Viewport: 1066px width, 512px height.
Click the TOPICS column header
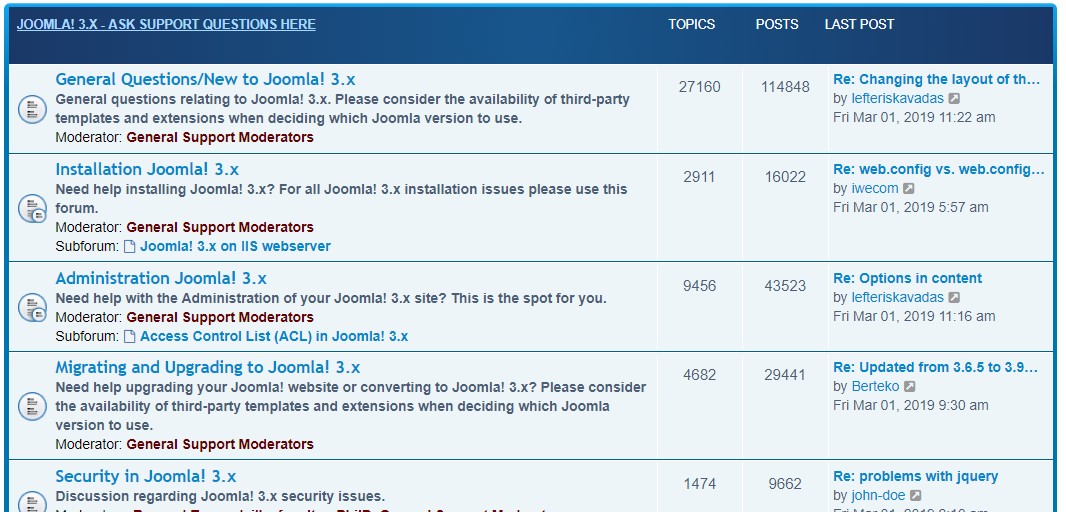(x=691, y=24)
